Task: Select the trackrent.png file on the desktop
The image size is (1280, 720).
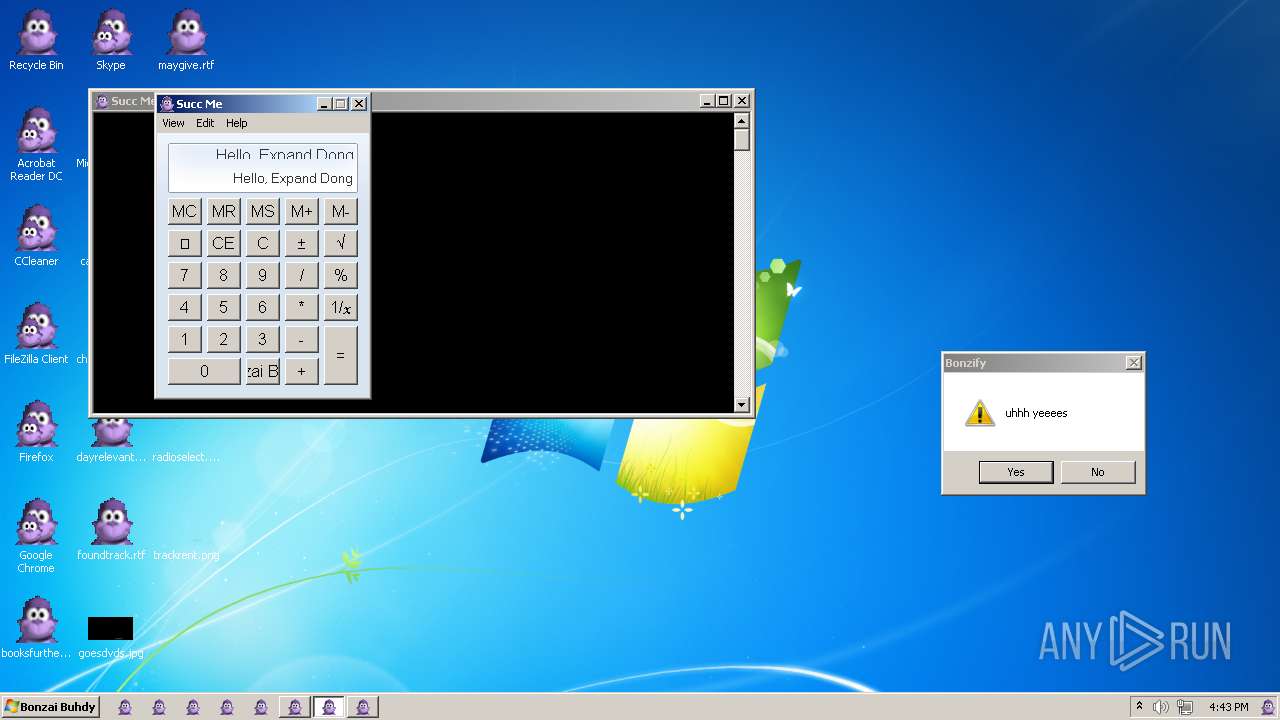Action: [186, 554]
